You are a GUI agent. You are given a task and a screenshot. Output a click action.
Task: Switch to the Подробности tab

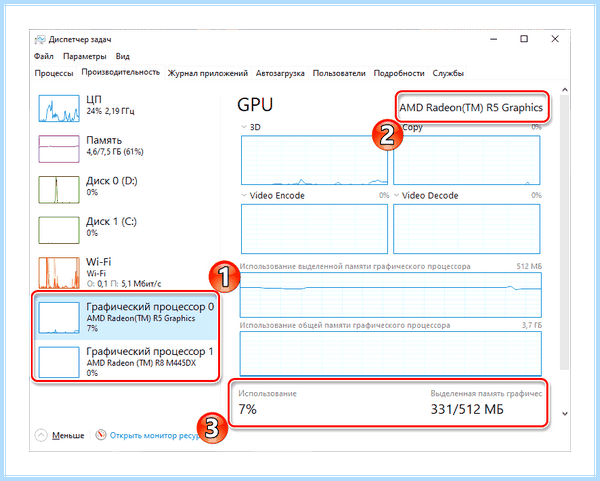[x=399, y=73]
